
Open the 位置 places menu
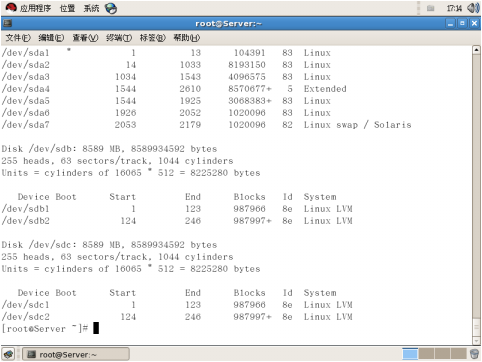point(67,8)
